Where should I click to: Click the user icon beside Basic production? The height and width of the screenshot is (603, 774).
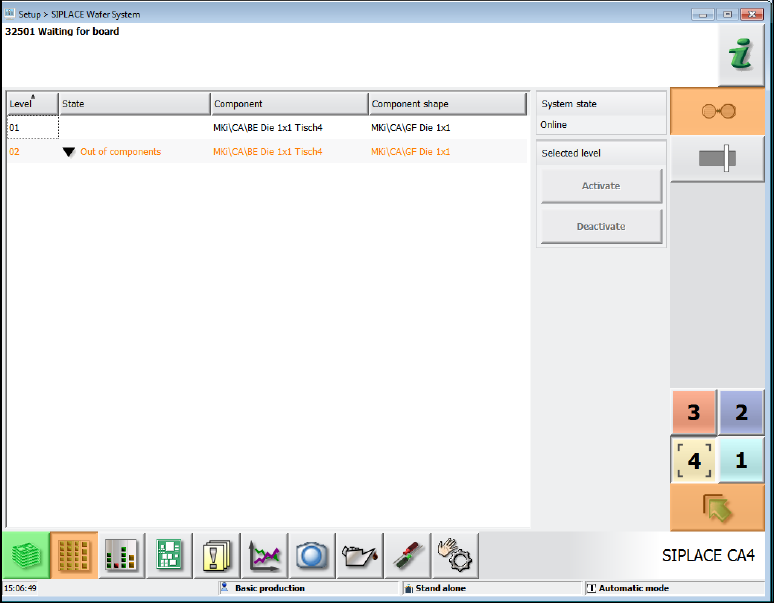tap(225, 587)
